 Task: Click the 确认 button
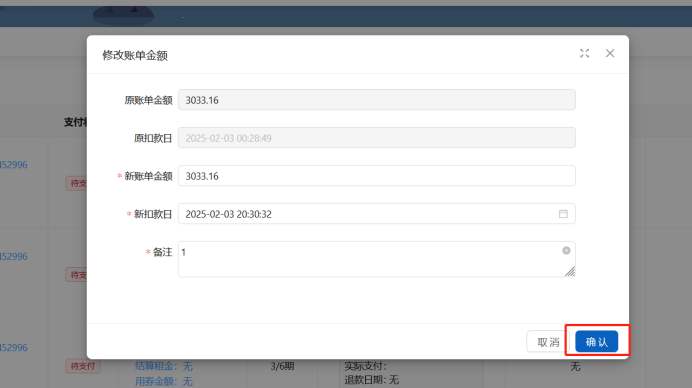[597, 342]
